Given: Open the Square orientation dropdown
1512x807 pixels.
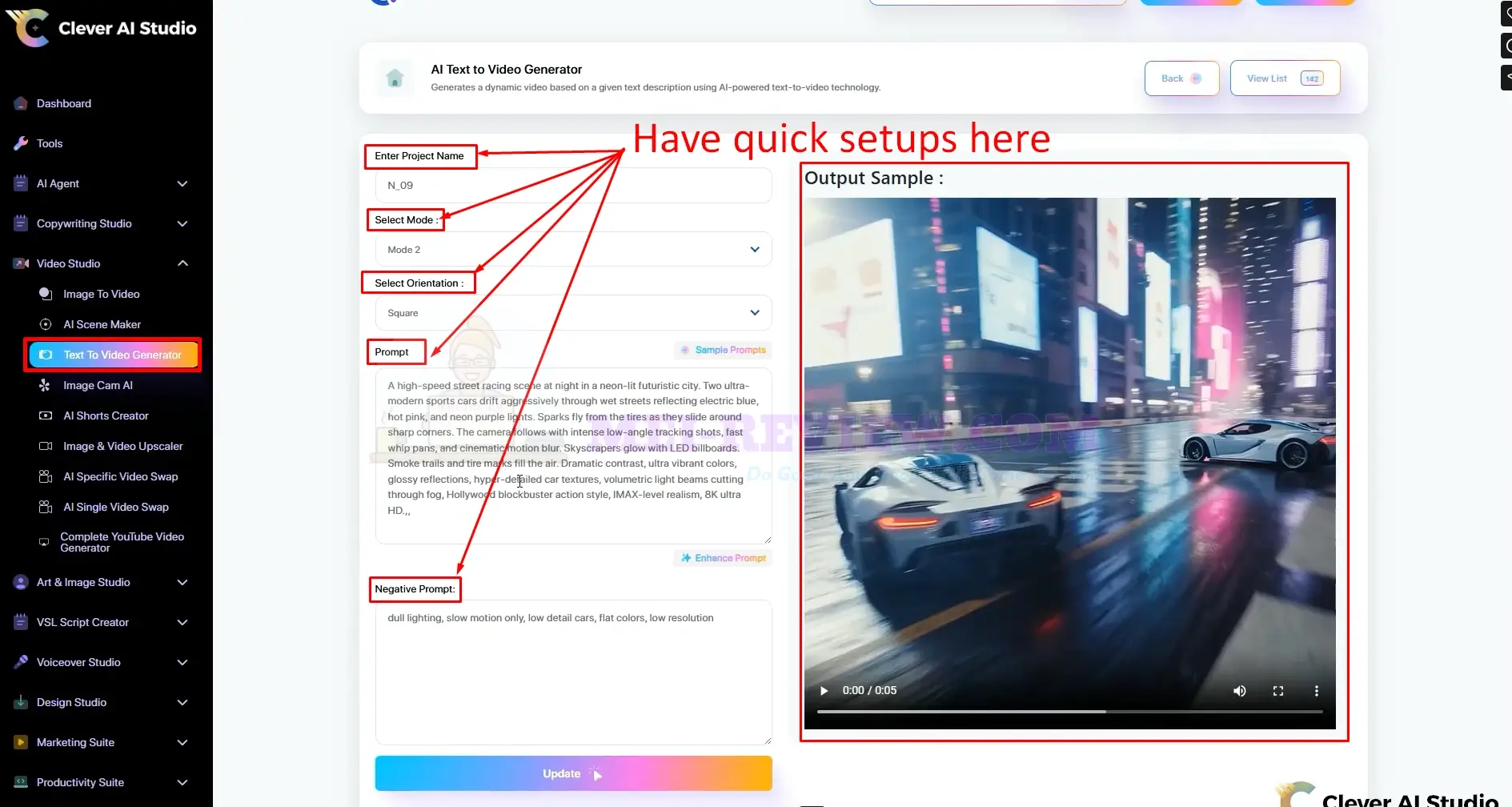Looking at the screenshot, I should [x=573, y=313].
